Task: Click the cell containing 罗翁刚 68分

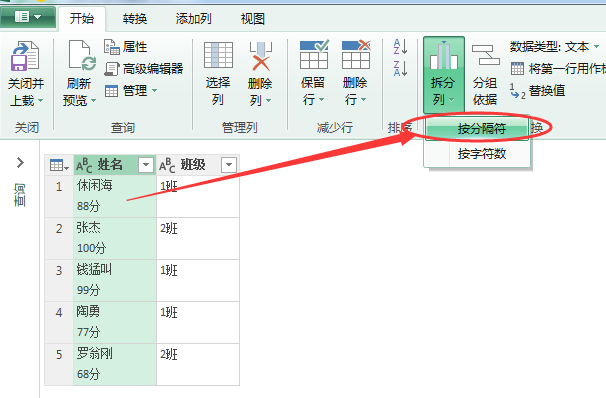Action: pos(115,364)
